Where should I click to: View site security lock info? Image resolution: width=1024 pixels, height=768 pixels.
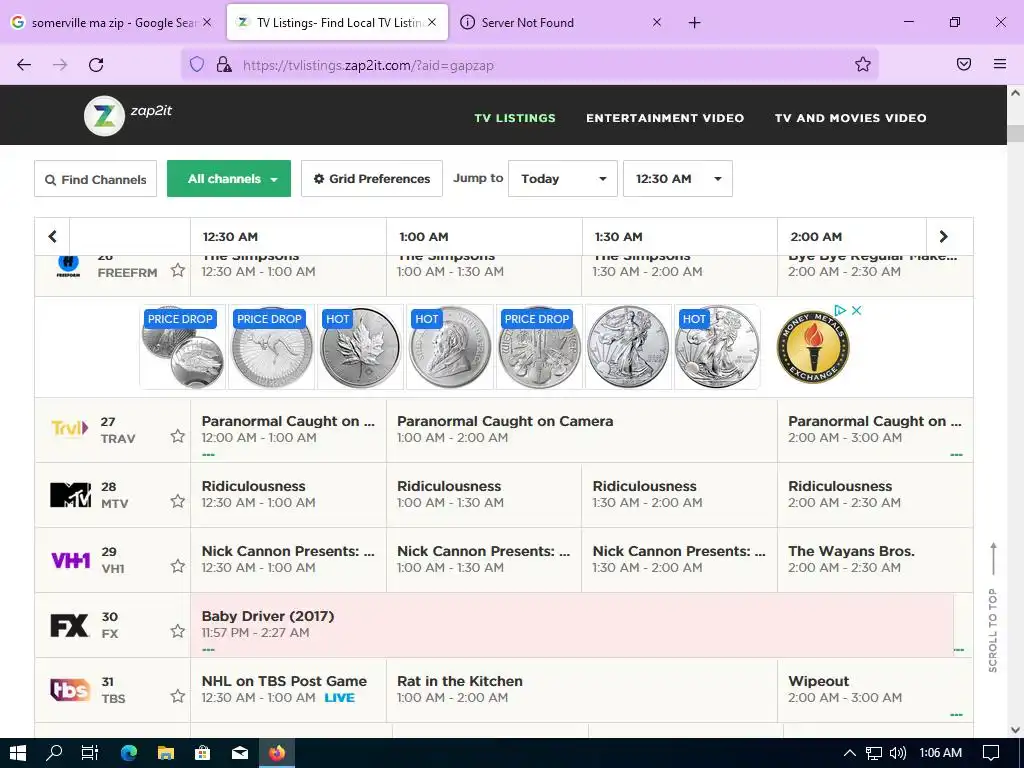224,65
